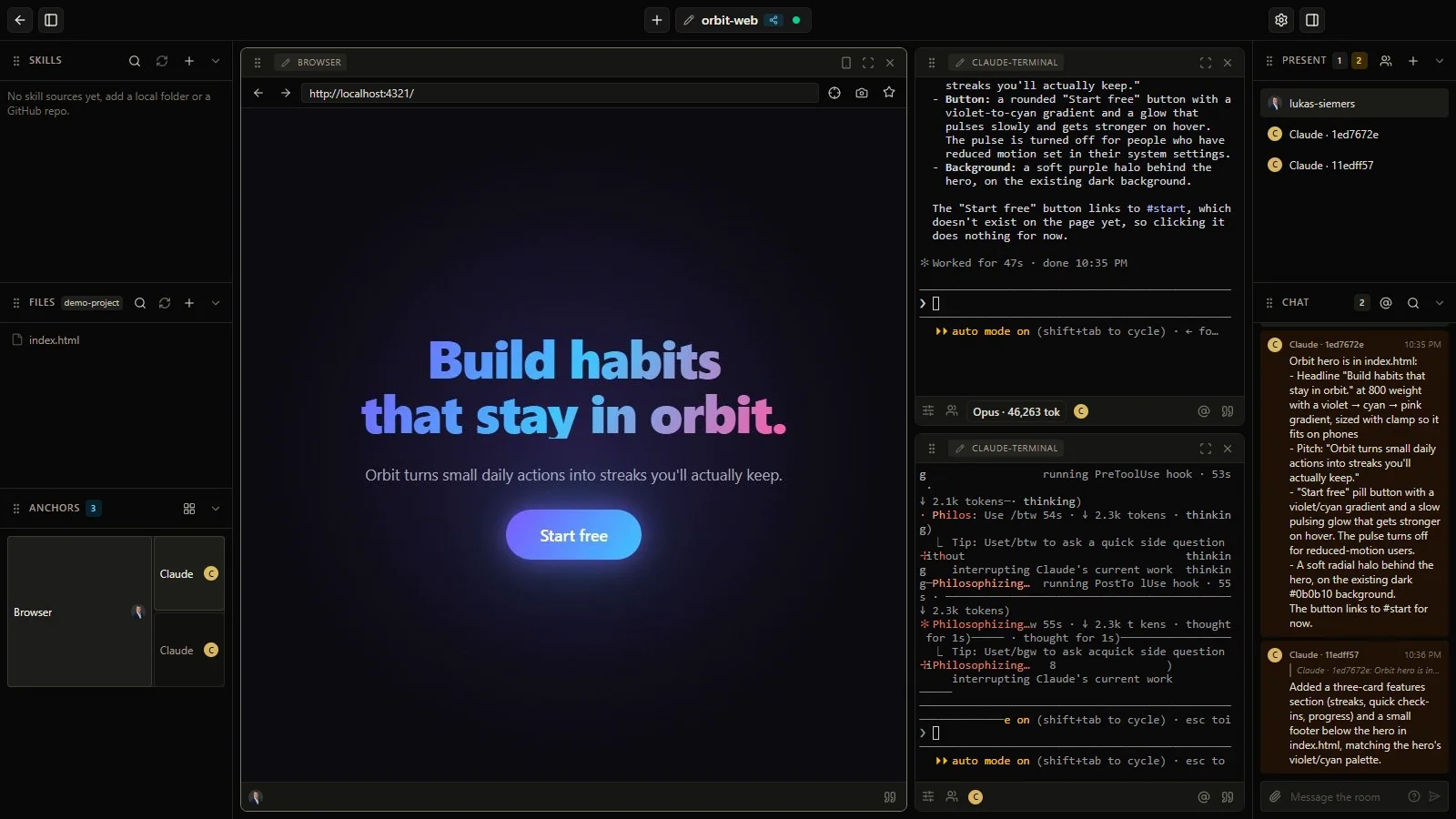Add a participant in Present panel
The height and width of the screenshot is (819, 1456).
[x=1413, y=61]
